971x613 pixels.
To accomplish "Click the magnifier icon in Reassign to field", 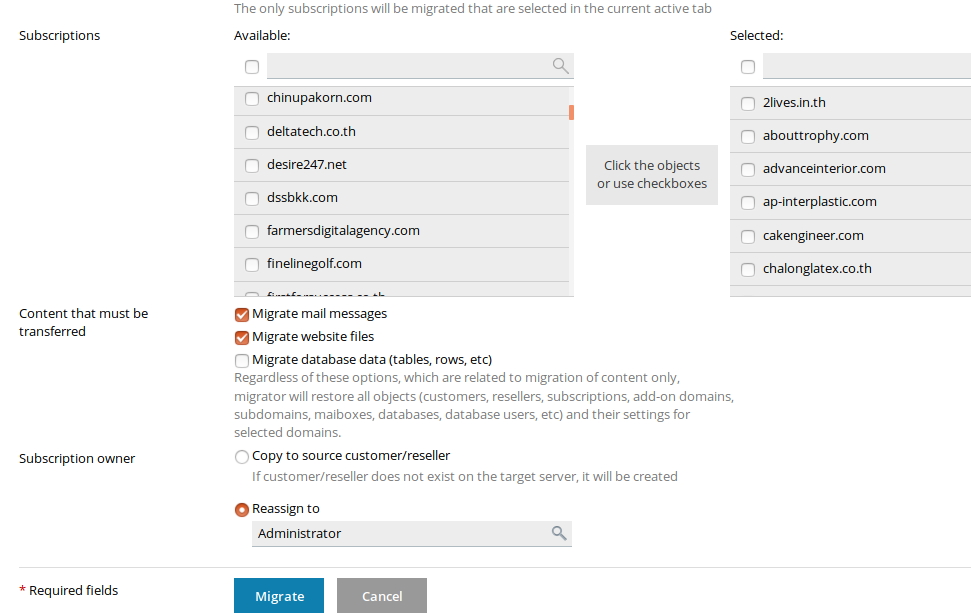I will point(559,533).
